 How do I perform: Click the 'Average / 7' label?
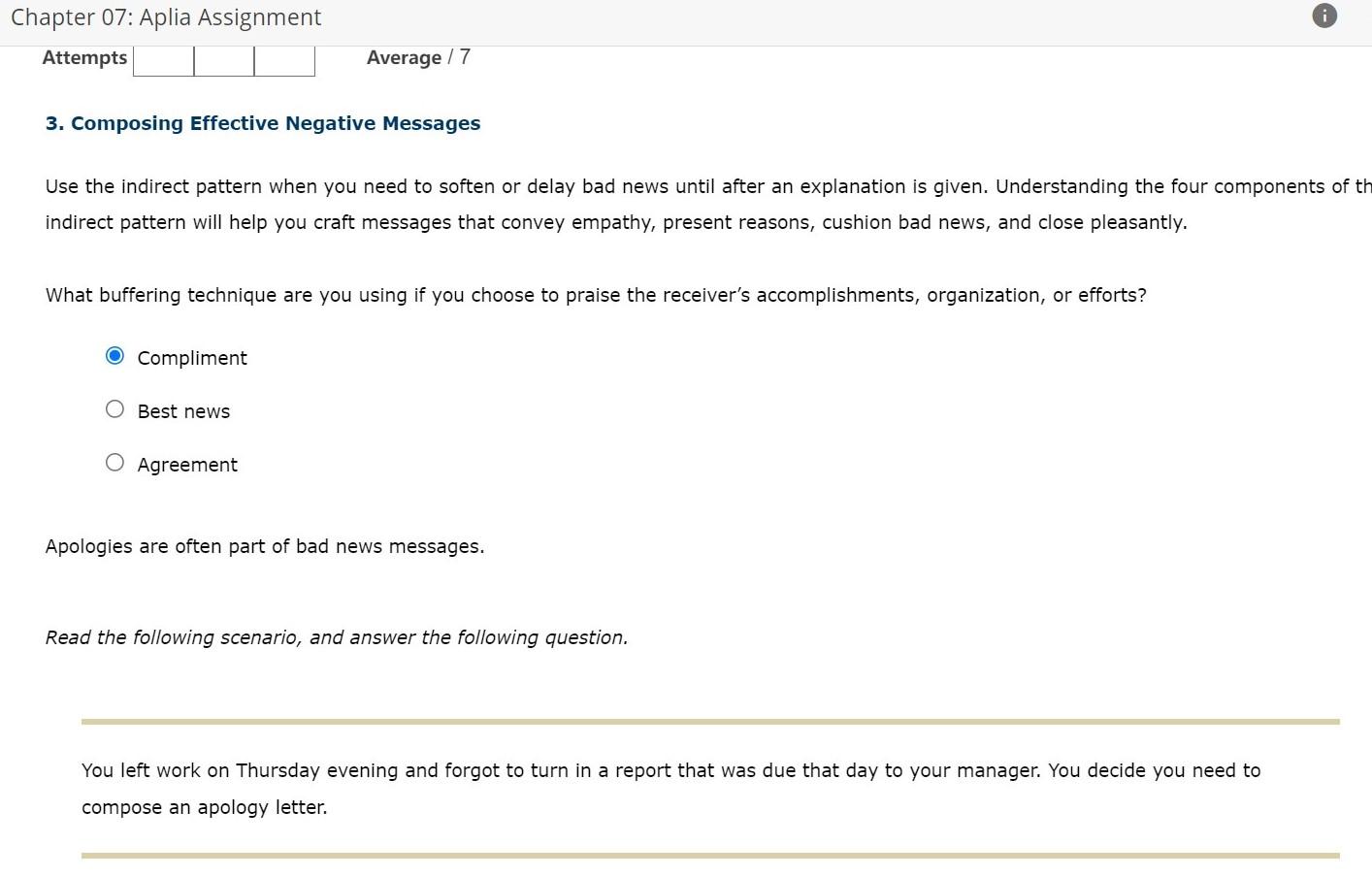tap(417, 56)
